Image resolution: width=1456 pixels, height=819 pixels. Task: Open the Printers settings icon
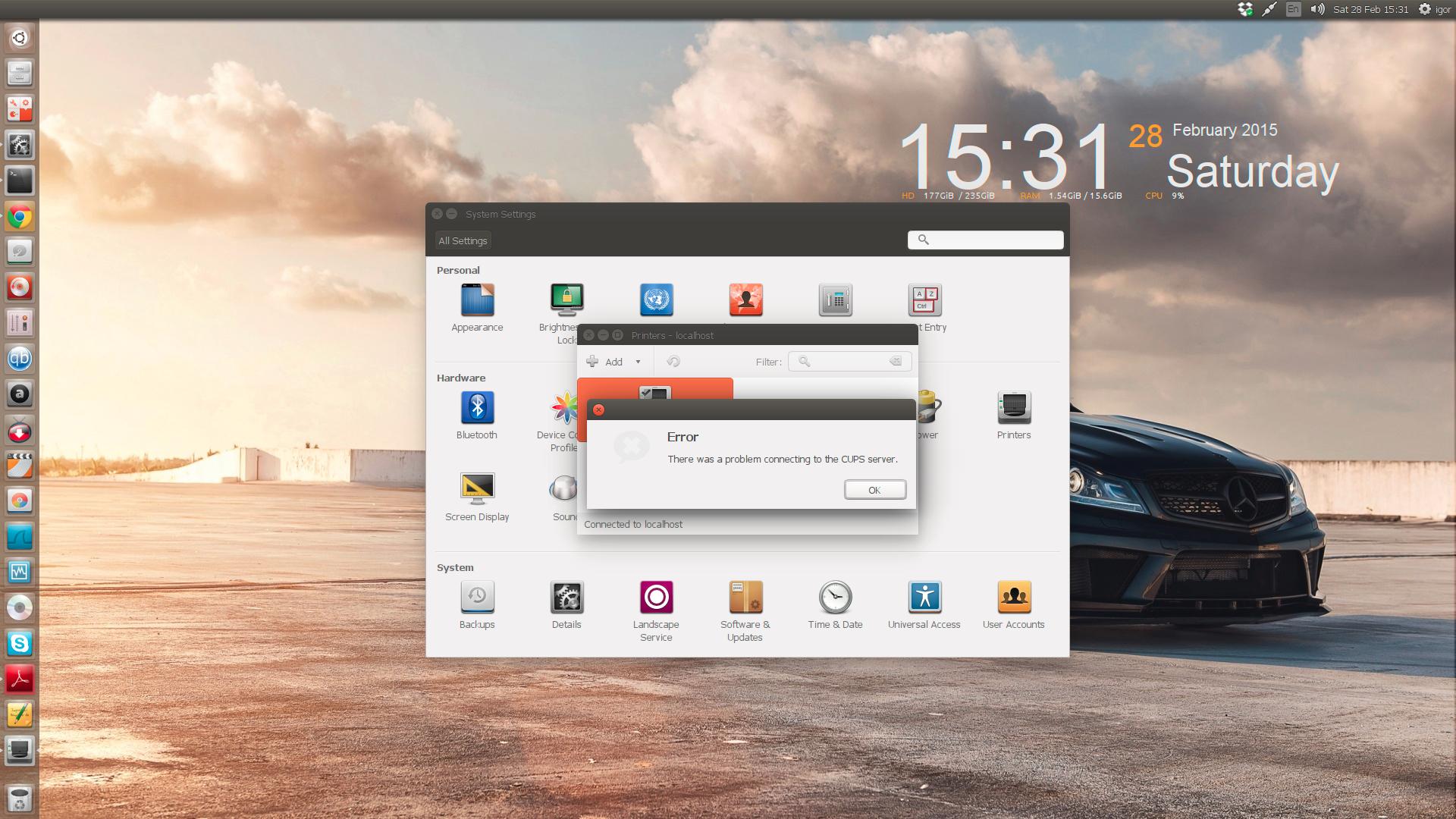click(x=1013, y=408)
